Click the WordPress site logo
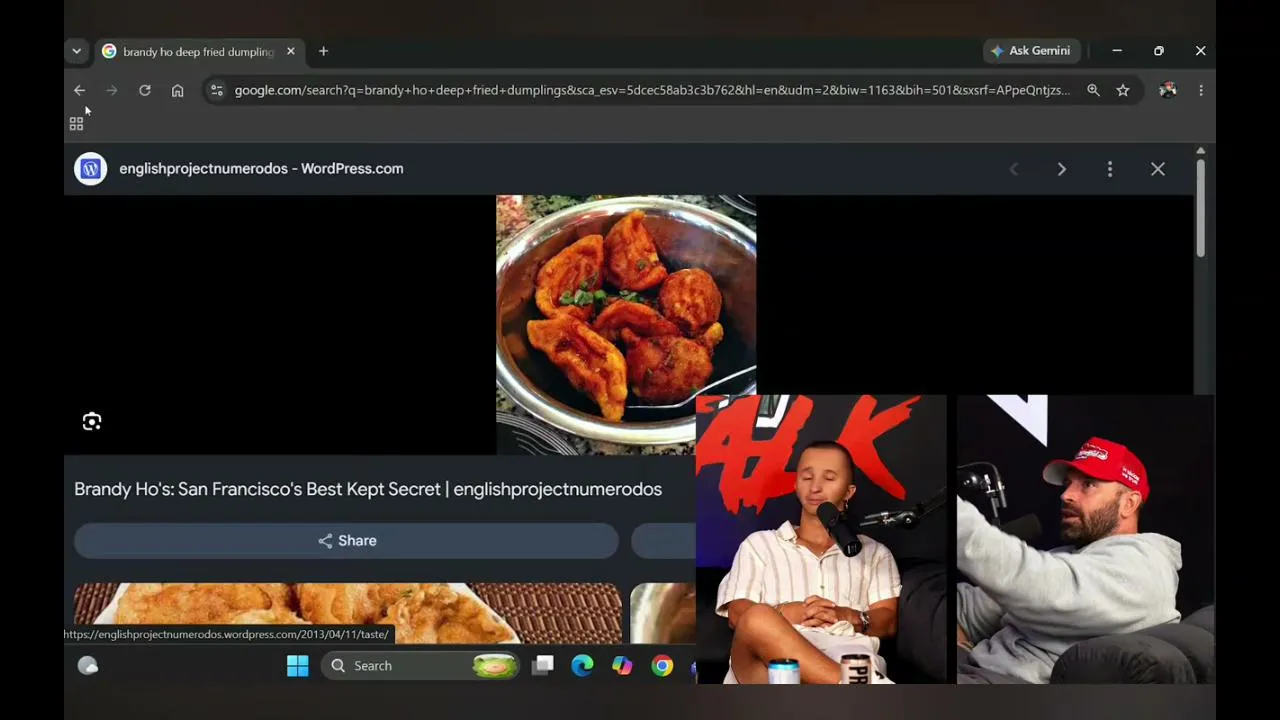The width and height of the screenshot is (1280, 720). tap(90, 169)
